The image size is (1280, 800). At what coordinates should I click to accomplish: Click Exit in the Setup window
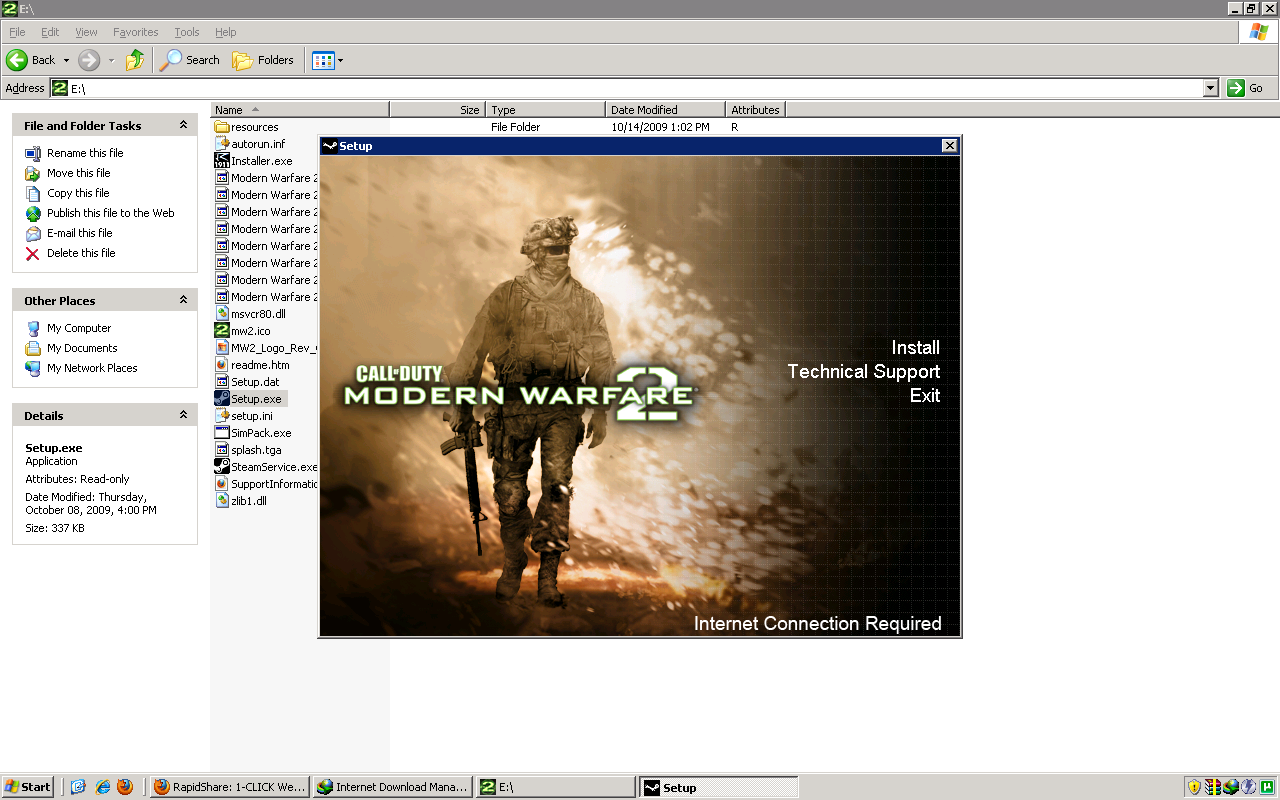point(925,396)
